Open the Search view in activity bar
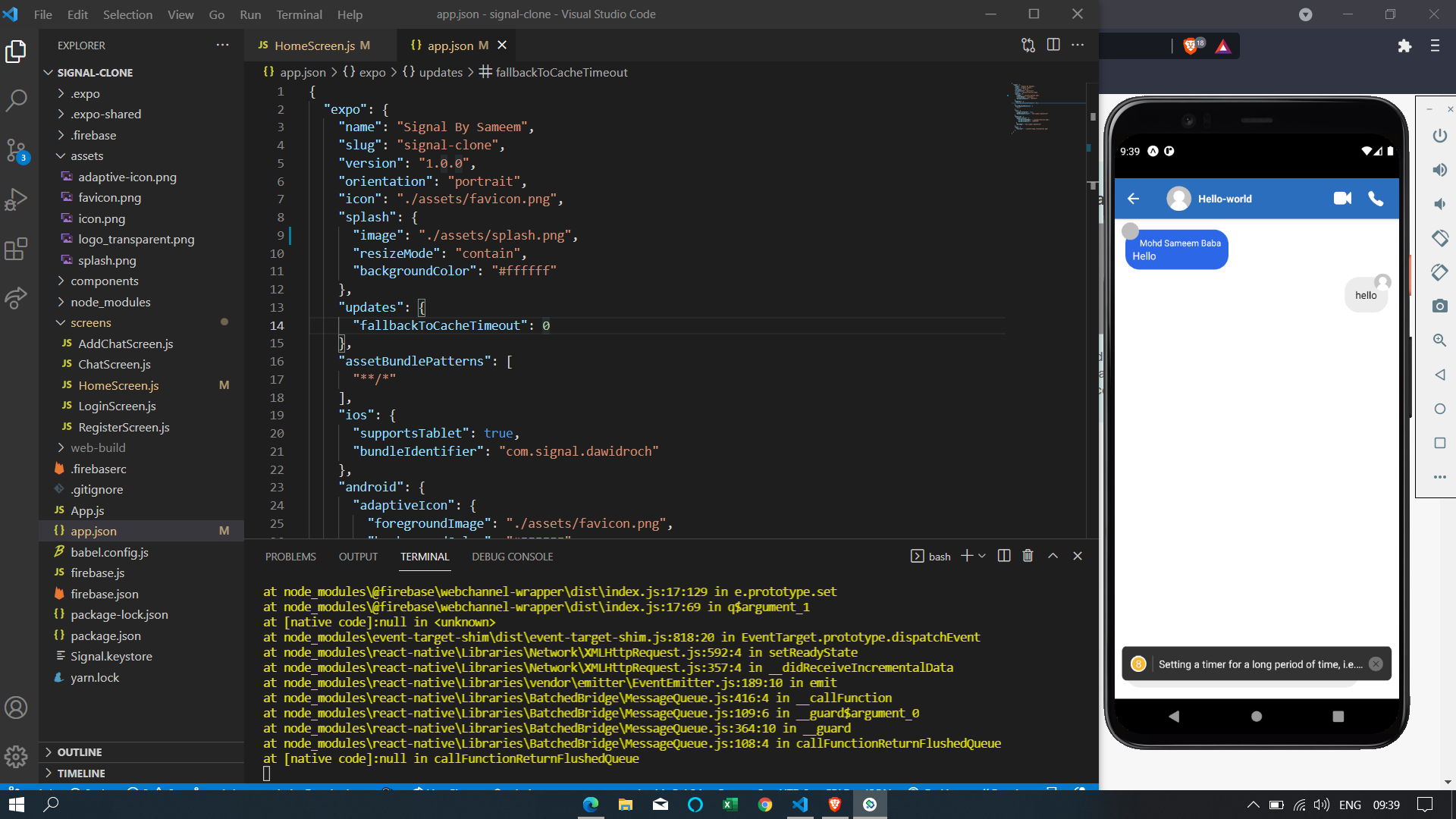Image resolution: width=1456 pixels, height=819 pixels. pos(16,100)
